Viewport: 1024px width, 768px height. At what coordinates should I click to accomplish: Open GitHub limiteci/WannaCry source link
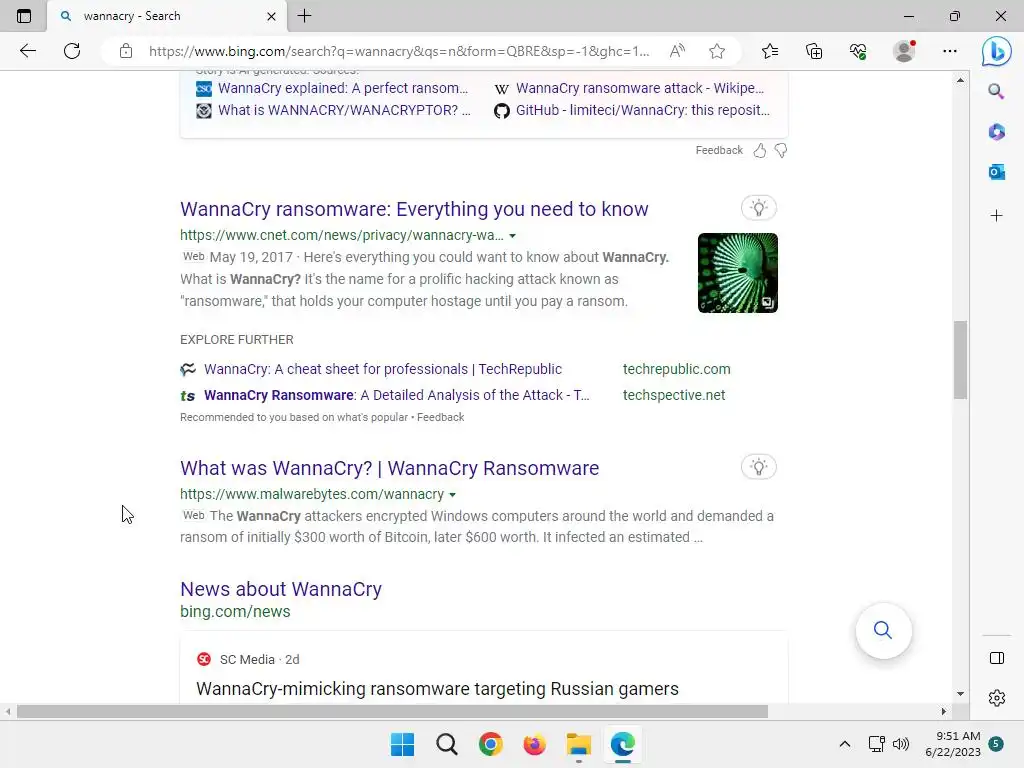coord(643,110)
